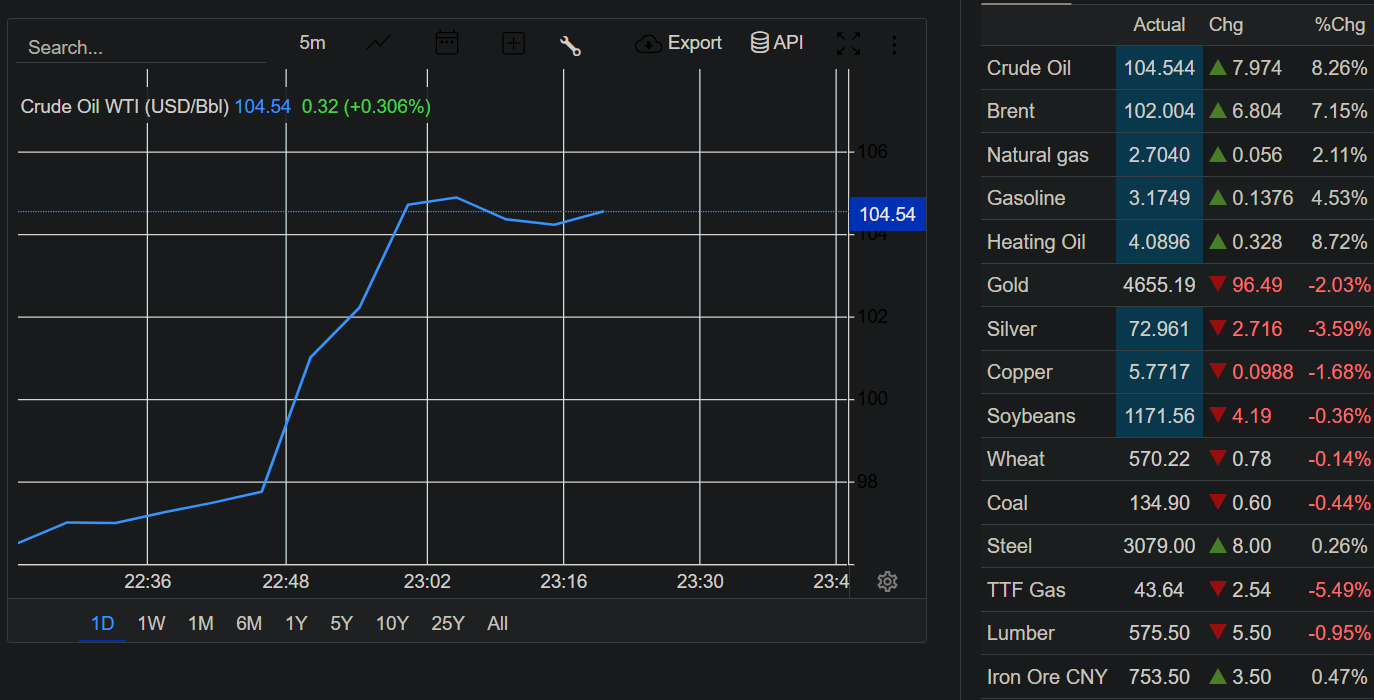Click Heating Oil percent change 8.72%

point(1339,242)
